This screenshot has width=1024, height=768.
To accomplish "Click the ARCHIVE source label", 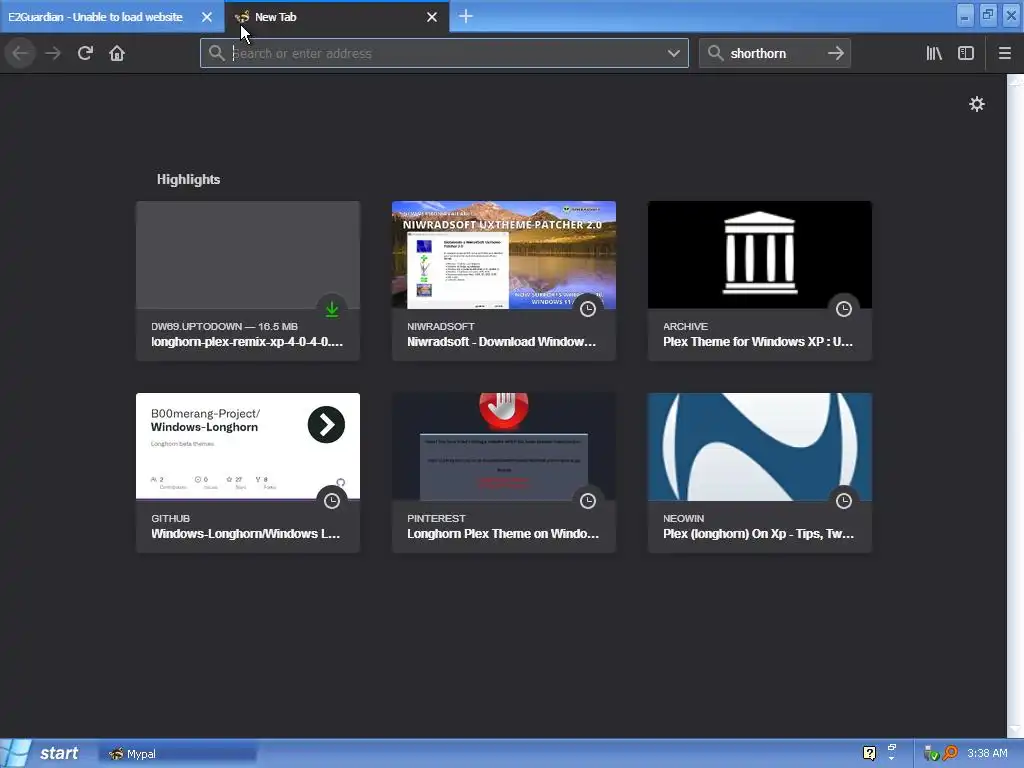I will pos(685,327).
